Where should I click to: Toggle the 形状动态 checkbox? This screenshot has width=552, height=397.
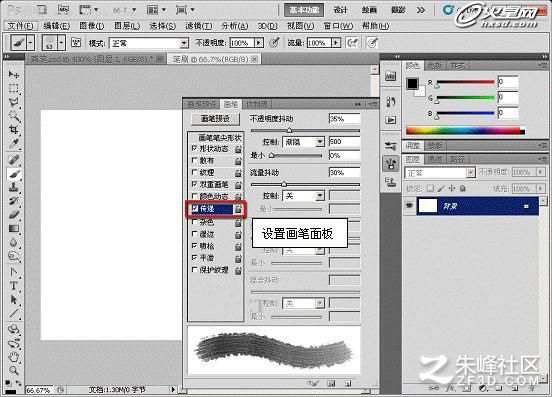coord(195,148)
